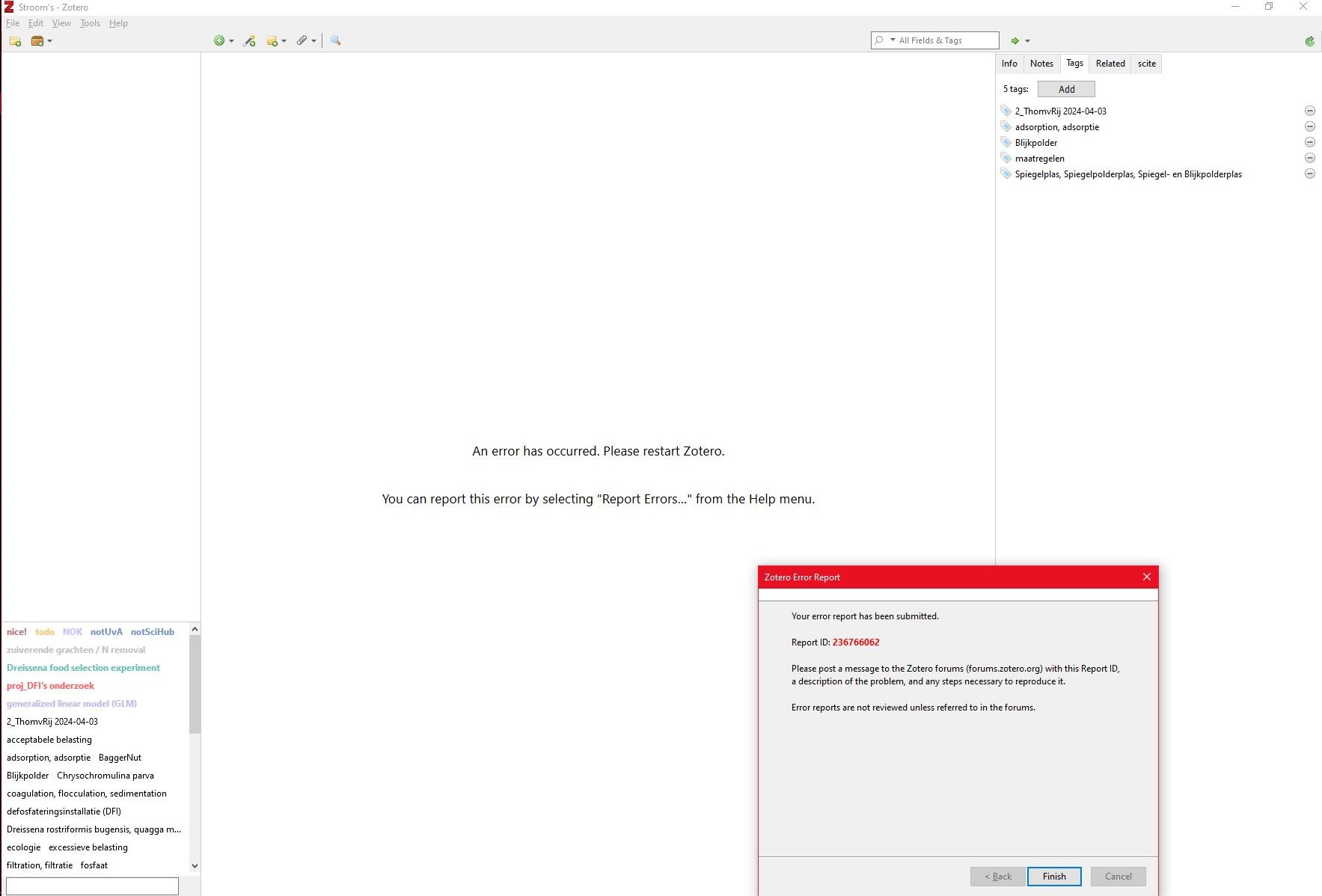Remove the maatregelen tag with minus icon

coord(1309,158)
